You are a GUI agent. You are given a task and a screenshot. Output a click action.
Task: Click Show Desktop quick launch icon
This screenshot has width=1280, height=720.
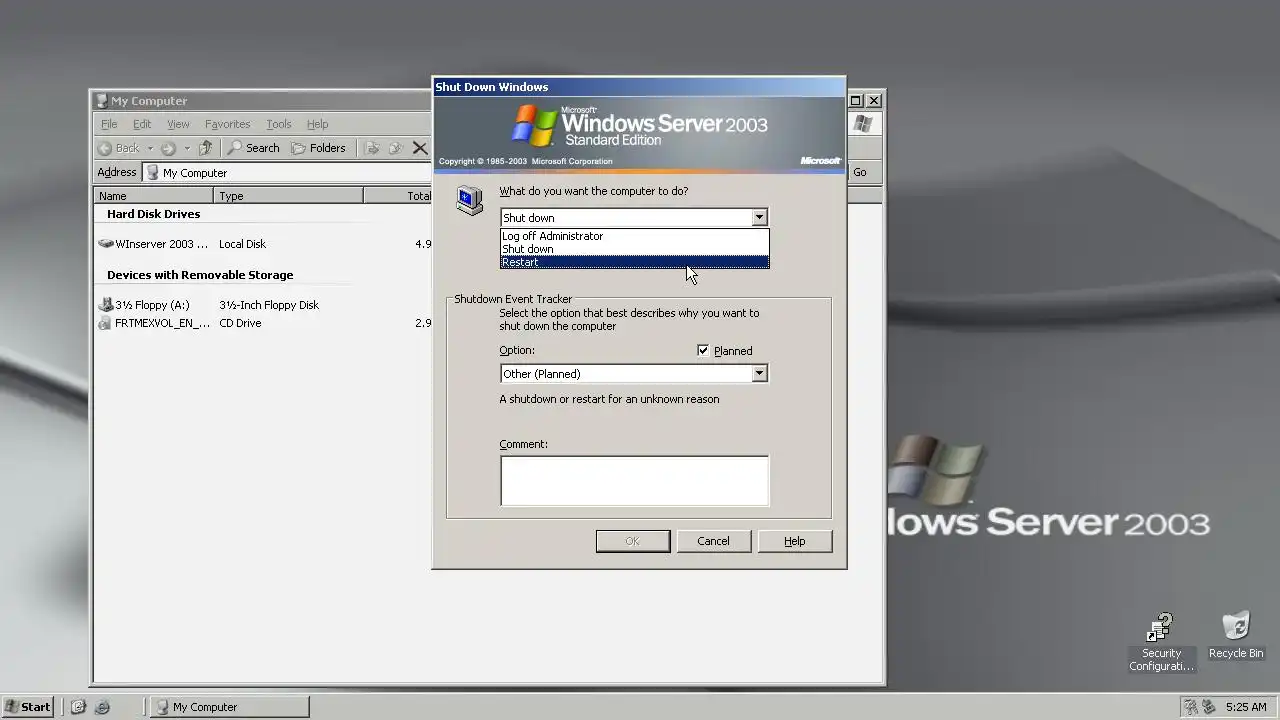click(x=78, y=707)
